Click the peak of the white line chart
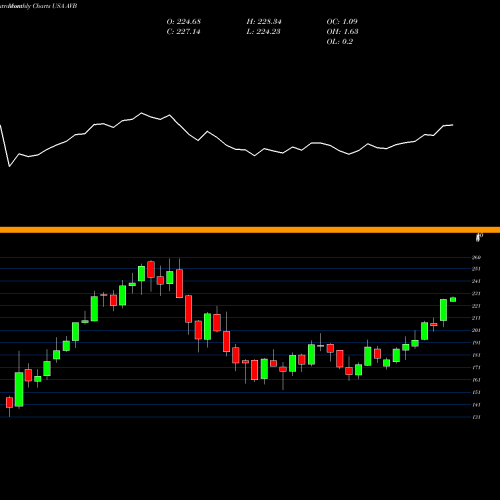The width and height of the screenshot is (500, 500). (142, 113)
